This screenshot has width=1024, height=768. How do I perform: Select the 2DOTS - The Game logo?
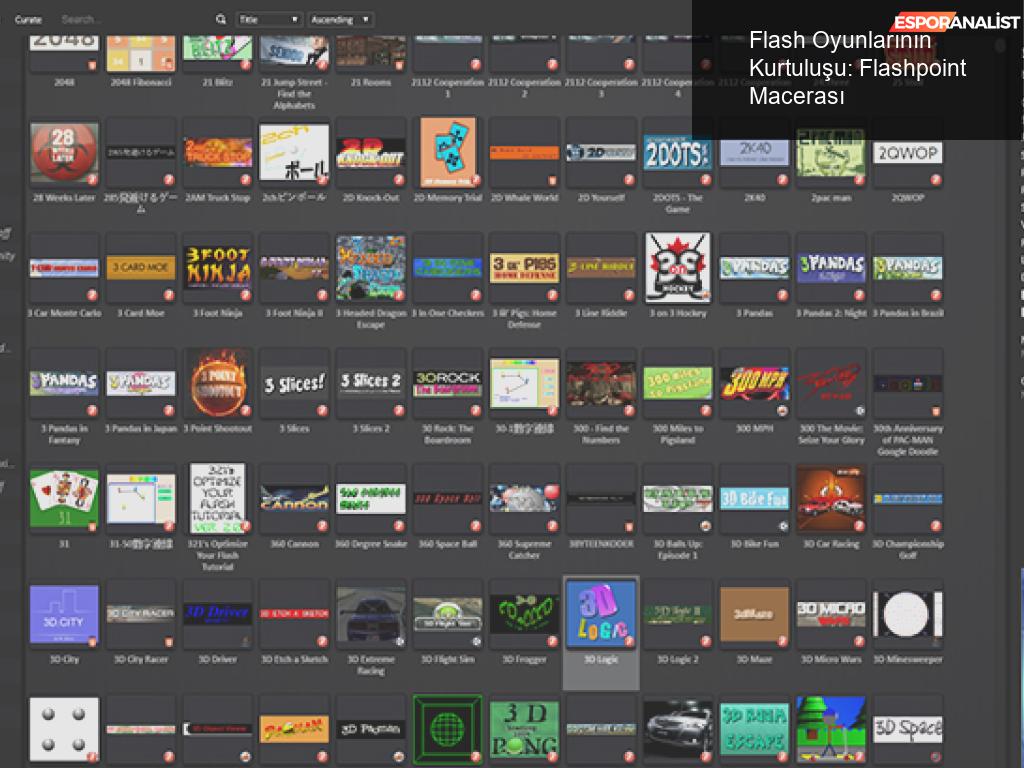click(678, 153)
